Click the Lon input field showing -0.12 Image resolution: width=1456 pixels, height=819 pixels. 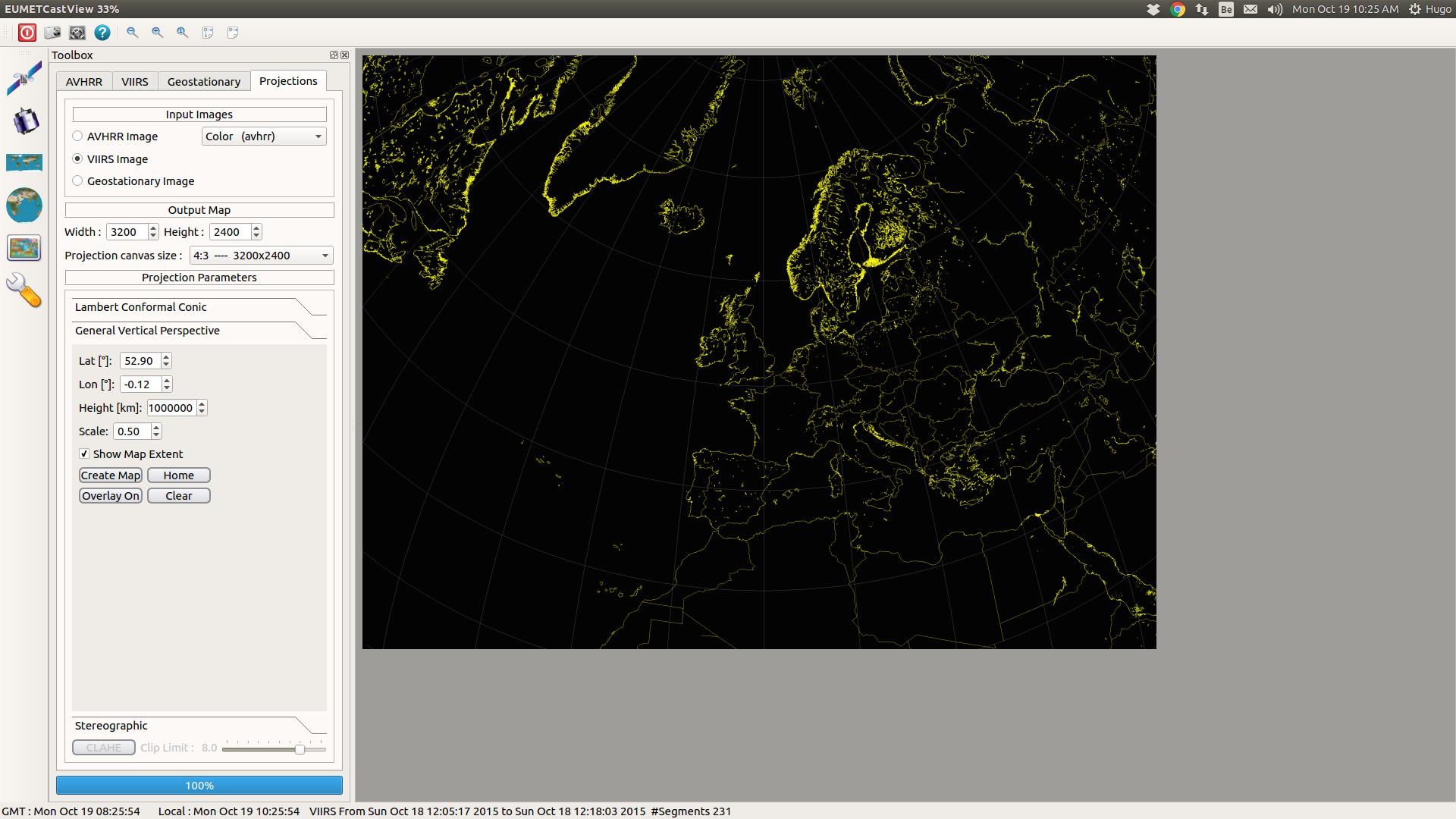(140, 384)
